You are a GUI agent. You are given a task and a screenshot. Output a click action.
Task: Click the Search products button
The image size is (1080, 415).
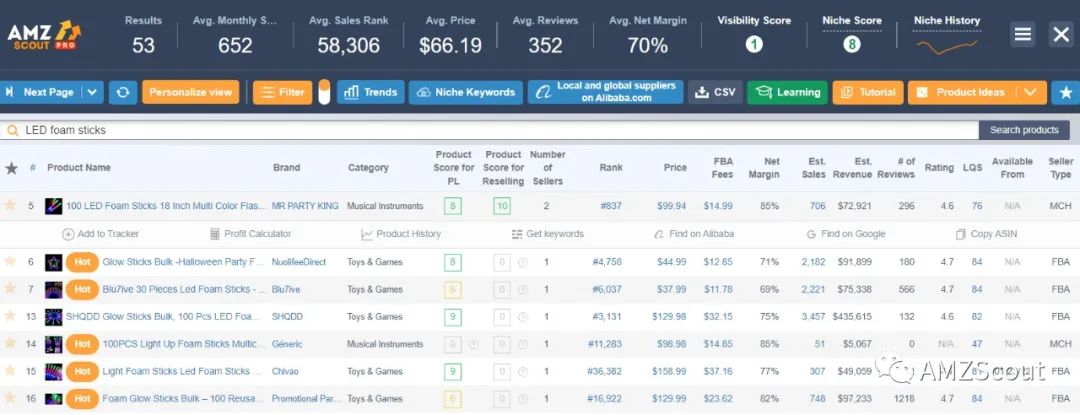(x=1024, y=130)
